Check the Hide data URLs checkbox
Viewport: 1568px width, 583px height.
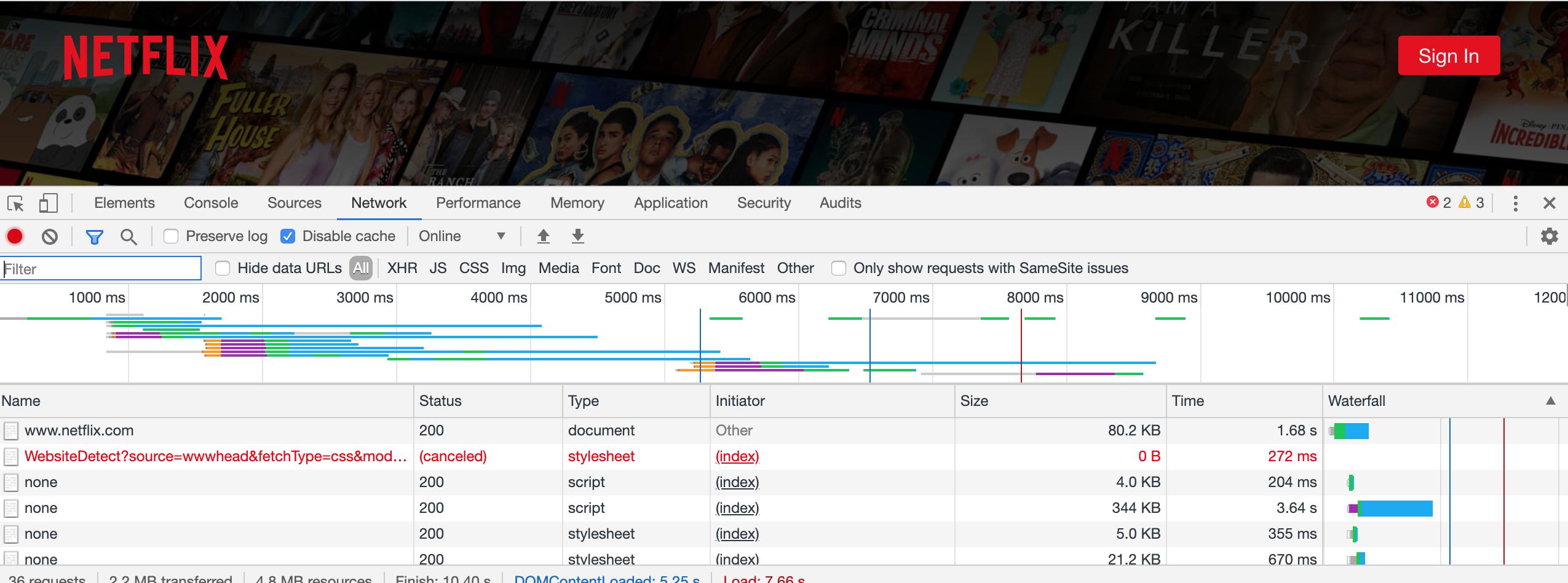tap(223, 268)
